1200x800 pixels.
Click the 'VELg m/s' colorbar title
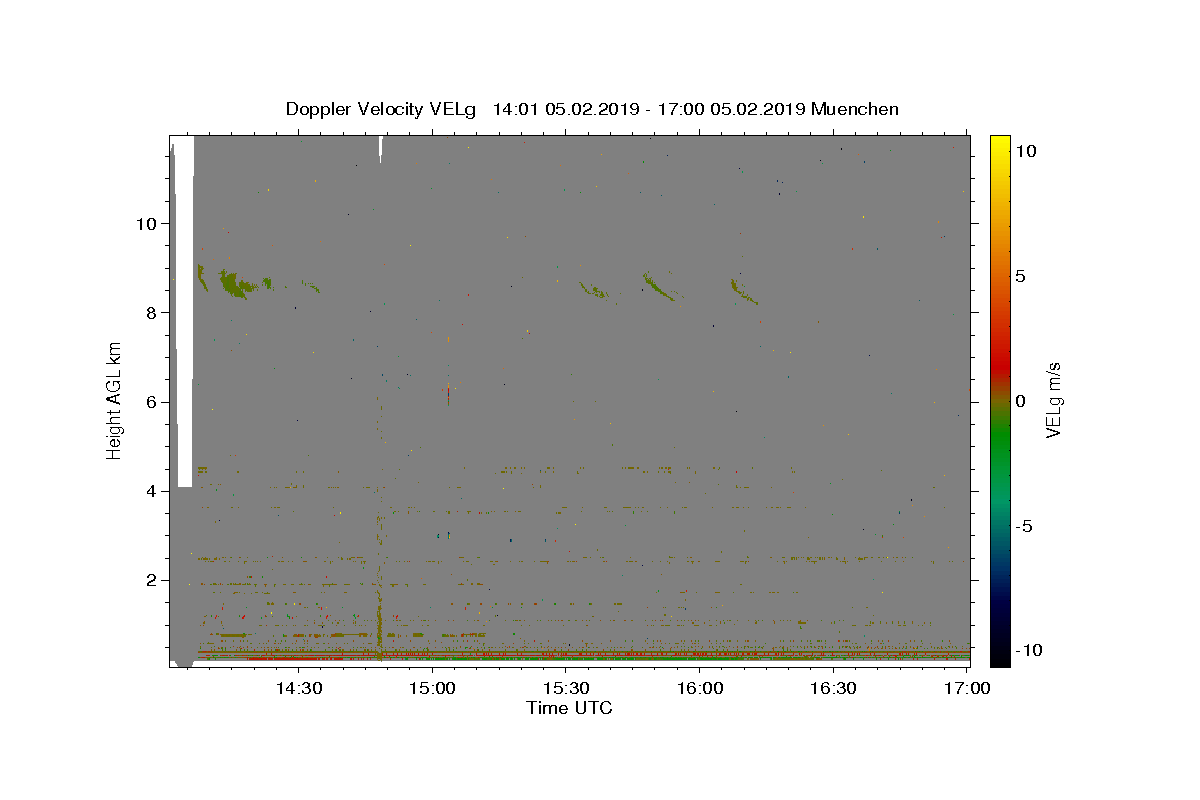tap(1054, 400)
